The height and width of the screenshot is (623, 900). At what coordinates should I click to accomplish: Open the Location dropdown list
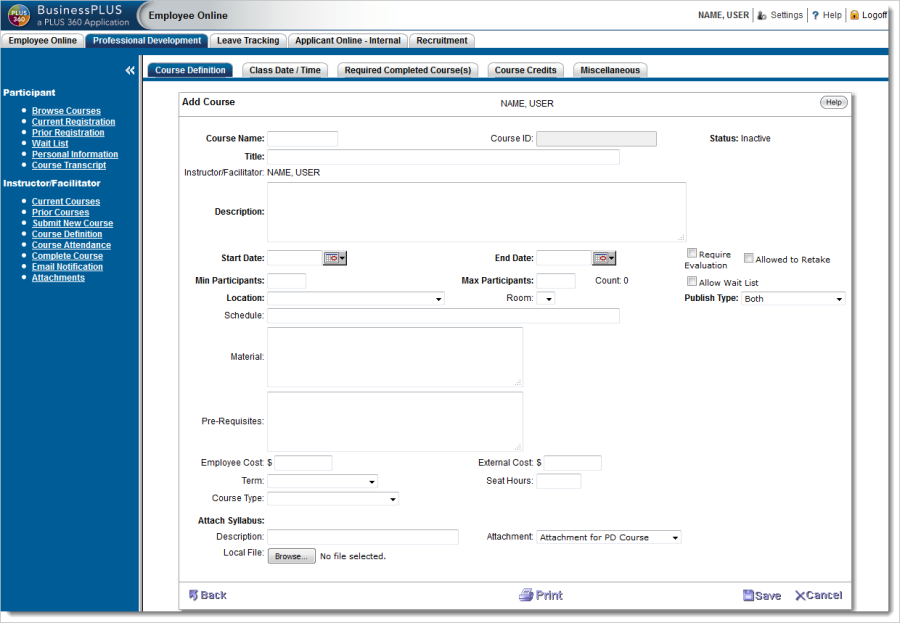coord(355,299)
